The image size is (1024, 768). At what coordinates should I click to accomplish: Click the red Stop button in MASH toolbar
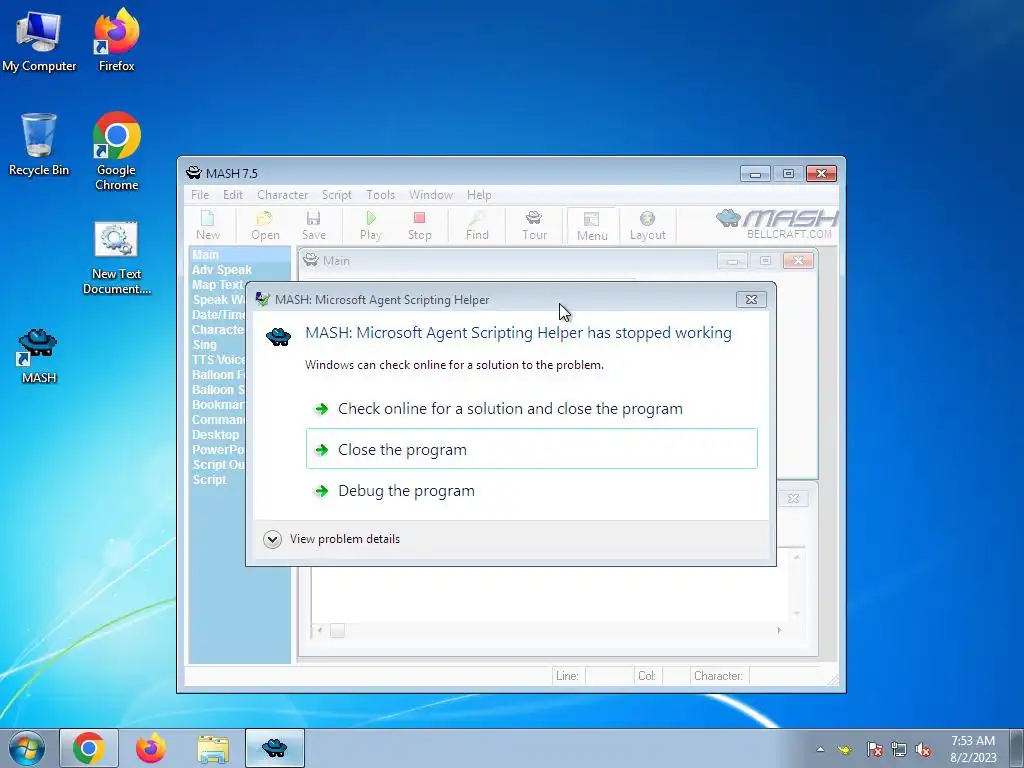419,226
